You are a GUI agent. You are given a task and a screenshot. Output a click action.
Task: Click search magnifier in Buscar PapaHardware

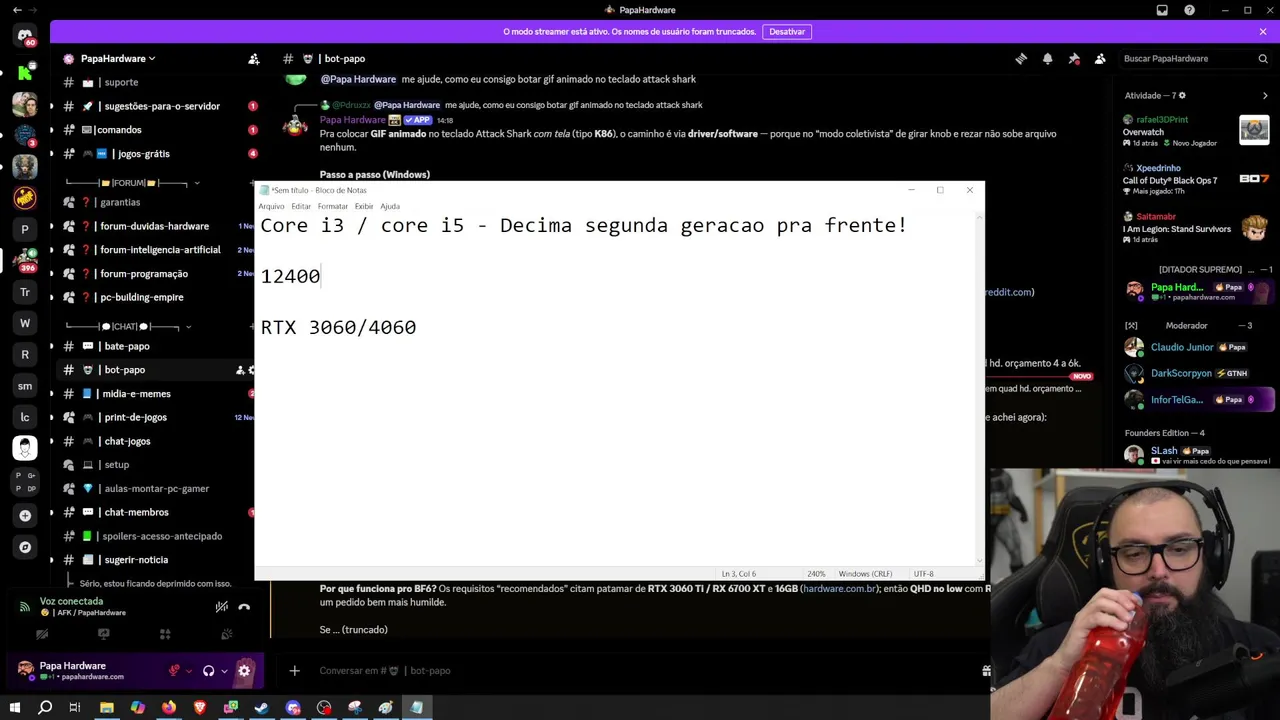pos(1263,59)
